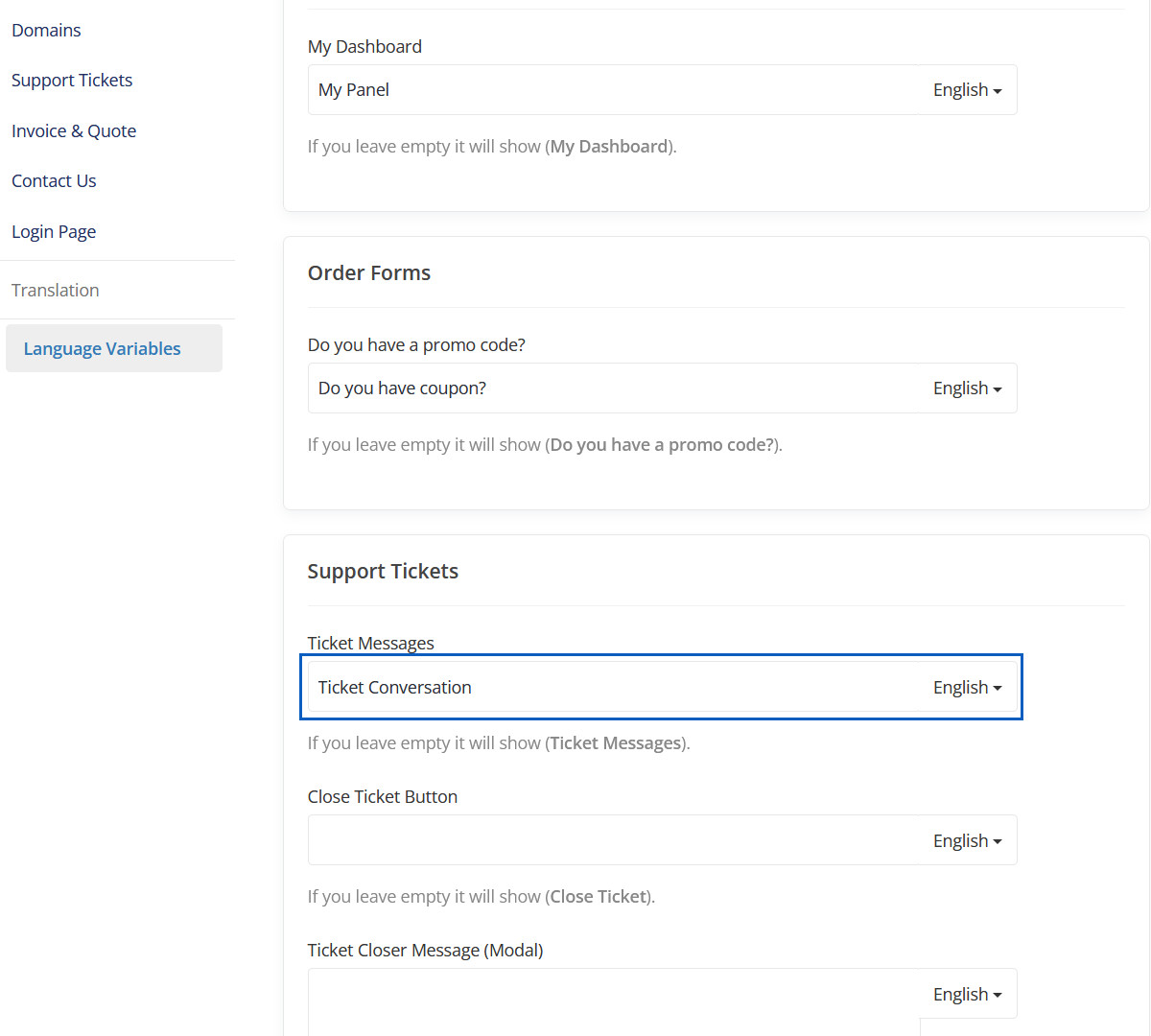
Task: Open Invoice & Quote settings
Action: [x=74, y=130]
